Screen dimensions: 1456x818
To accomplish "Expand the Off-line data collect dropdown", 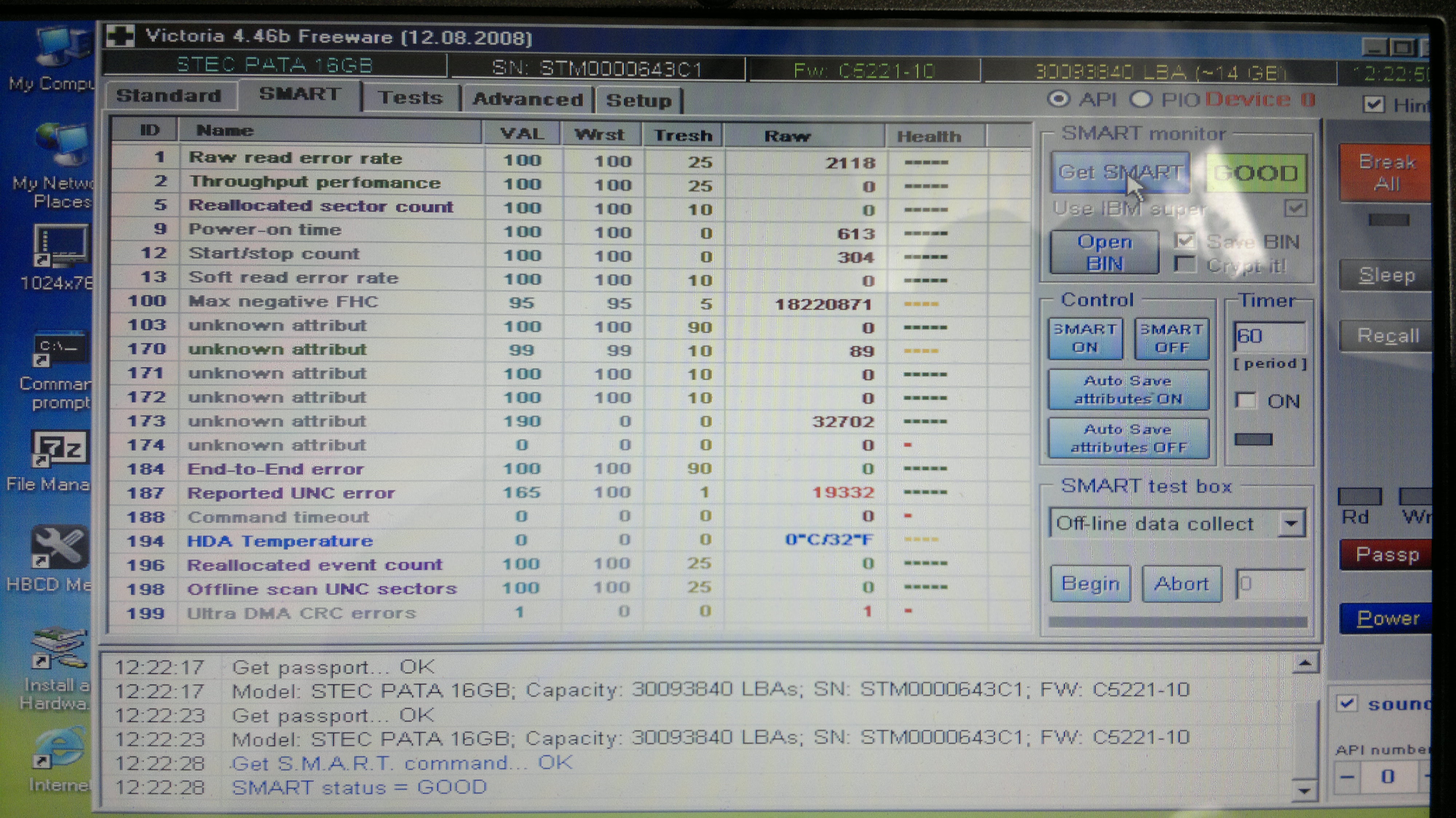I will 1290,523.
